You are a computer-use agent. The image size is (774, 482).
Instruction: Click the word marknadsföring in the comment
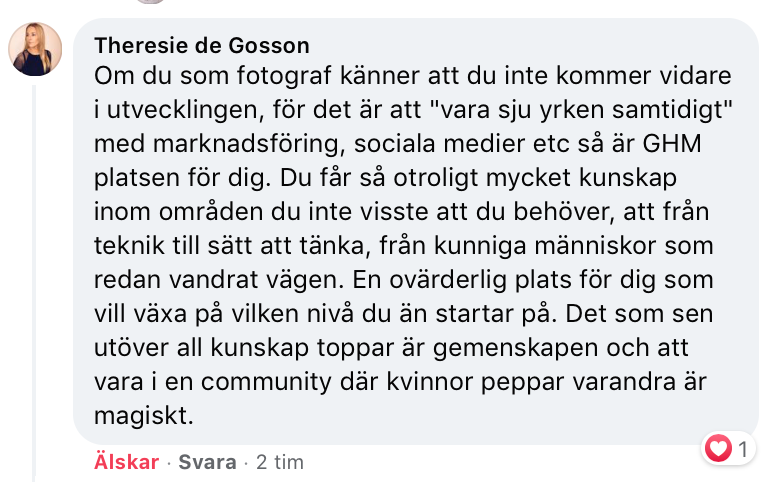click(x=246, y=144)
